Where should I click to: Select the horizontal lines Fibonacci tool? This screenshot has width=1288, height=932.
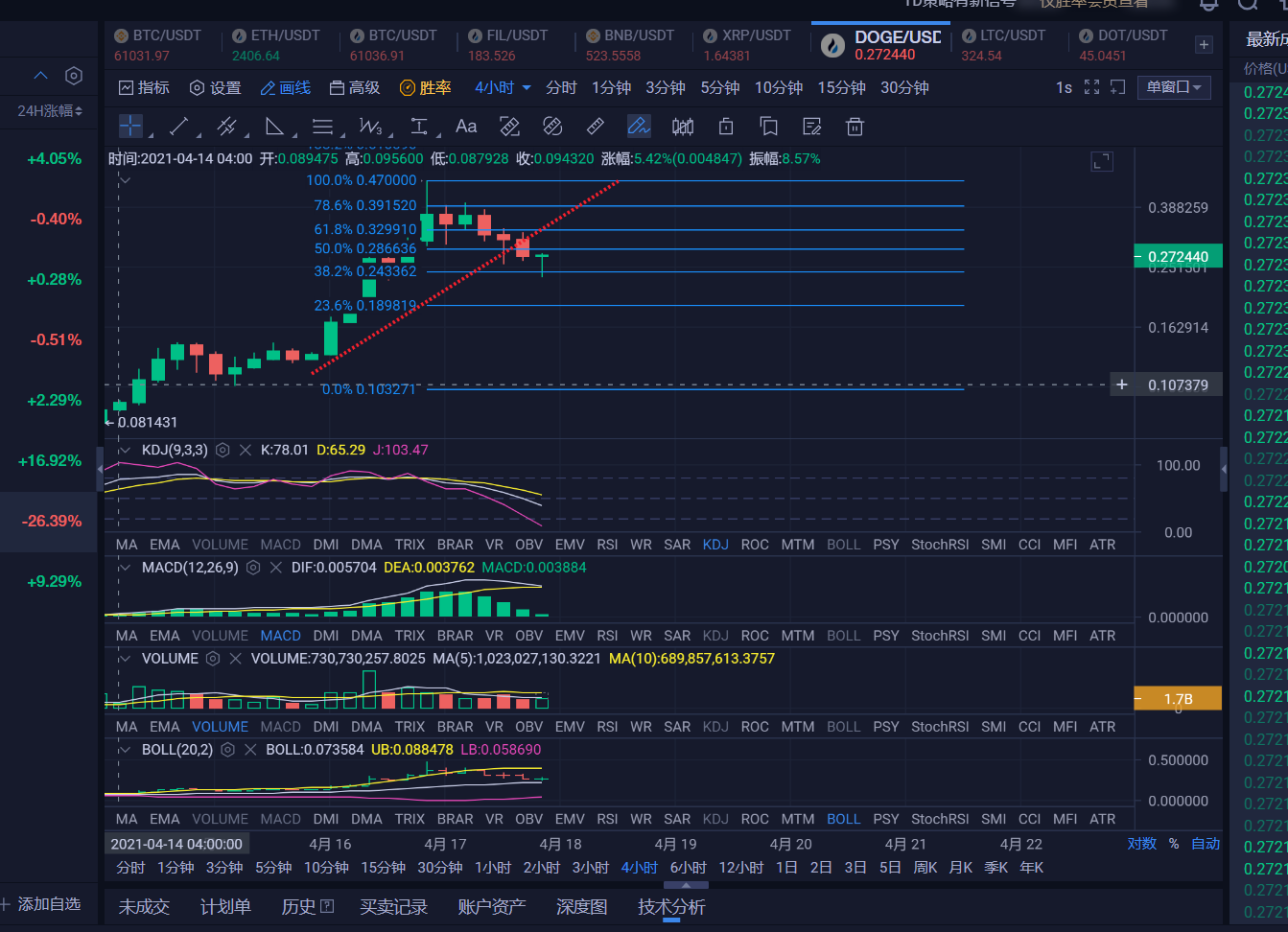click(322, 127)
